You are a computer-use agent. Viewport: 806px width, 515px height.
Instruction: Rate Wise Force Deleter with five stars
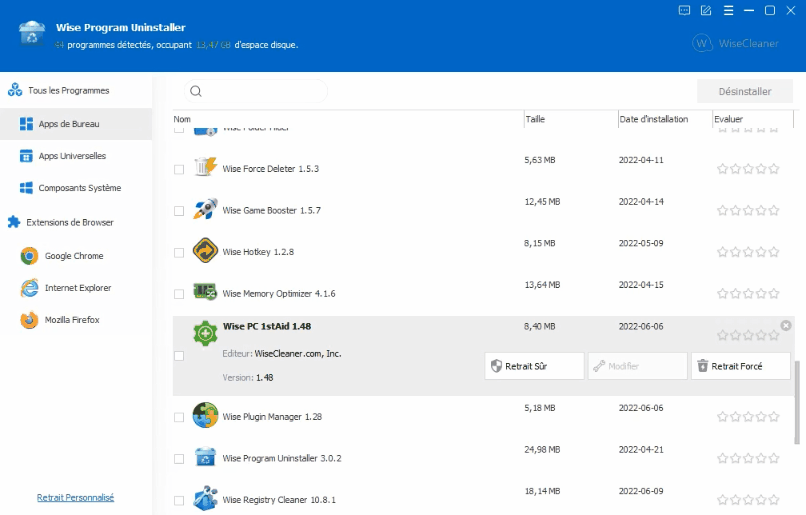coord(774,169)
